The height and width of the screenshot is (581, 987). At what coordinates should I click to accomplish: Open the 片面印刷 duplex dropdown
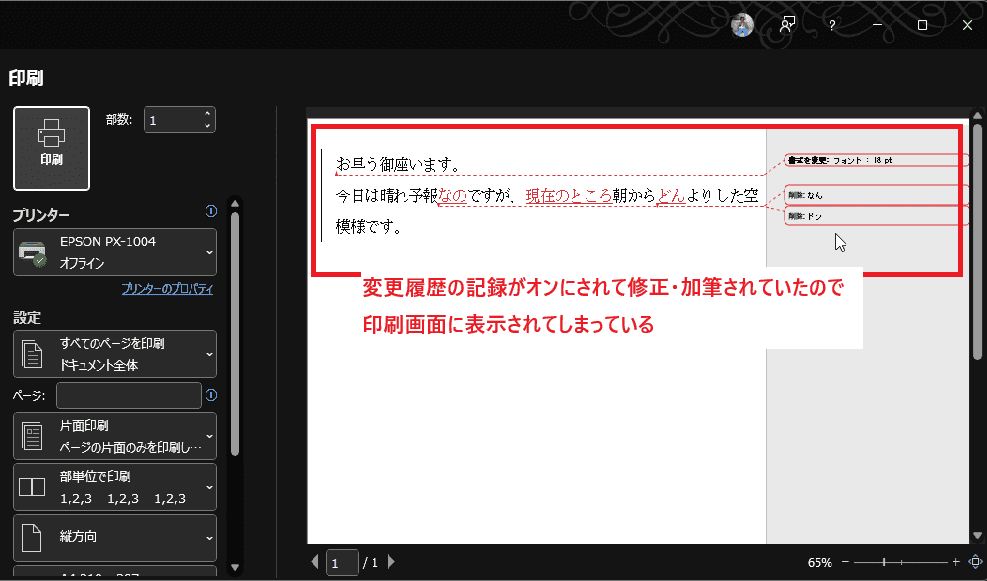[x=115, y=436]
